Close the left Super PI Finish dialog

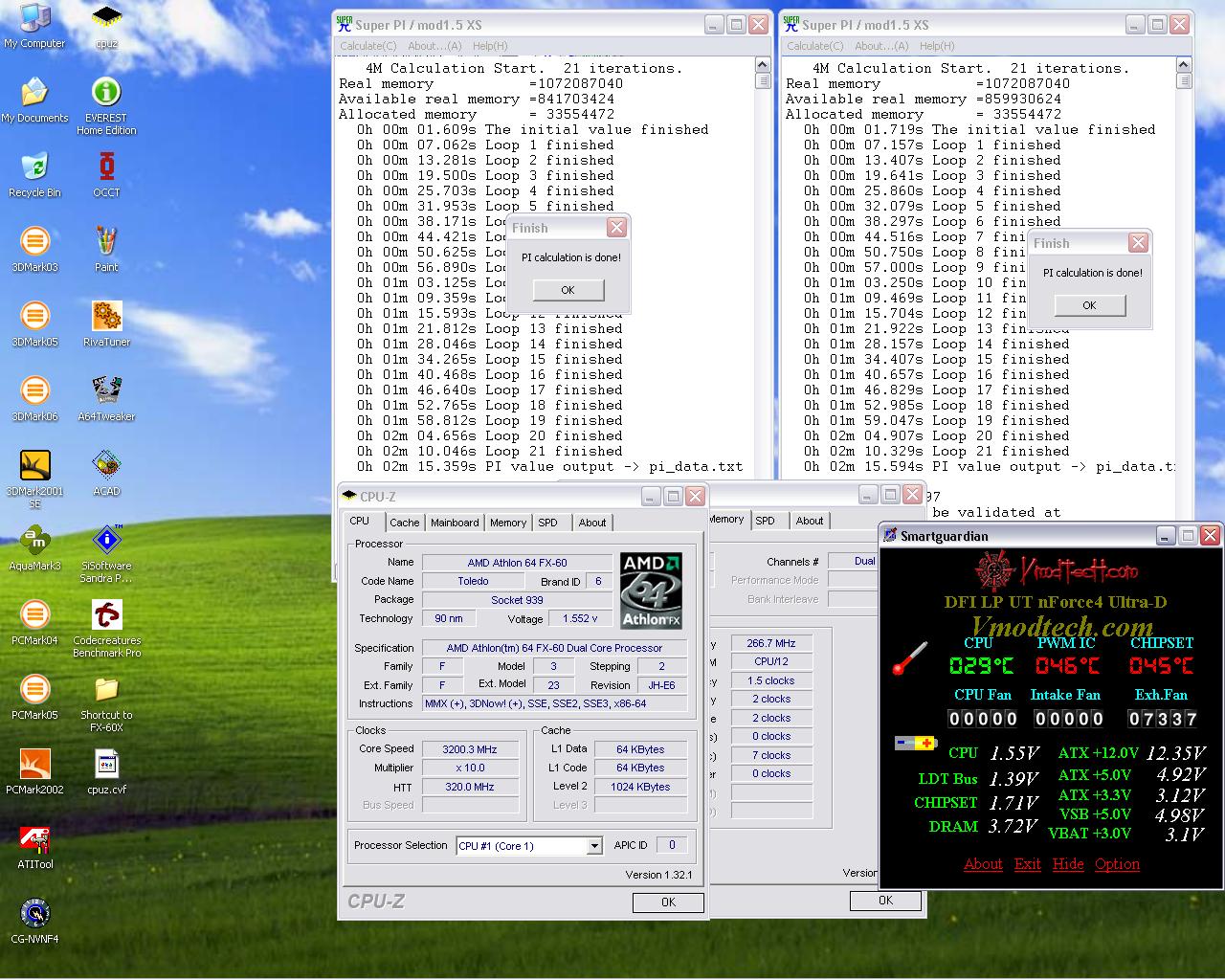[x=617, y=228]
